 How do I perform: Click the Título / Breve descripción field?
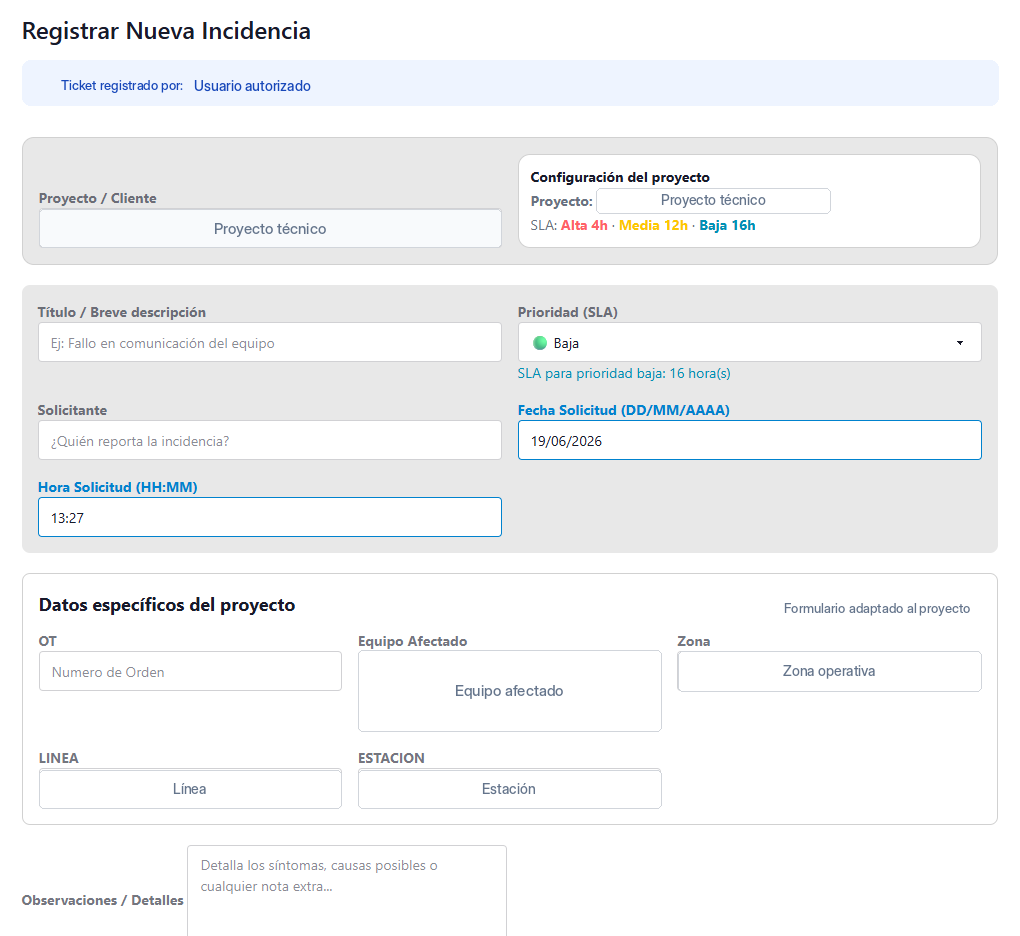(x=270, y=343)
